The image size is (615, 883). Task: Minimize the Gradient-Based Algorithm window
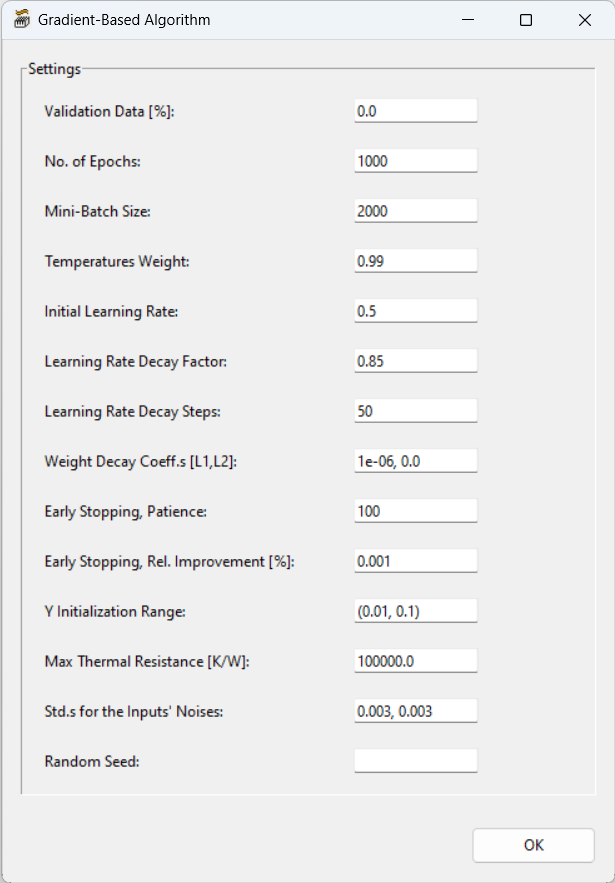coord(467,19)
